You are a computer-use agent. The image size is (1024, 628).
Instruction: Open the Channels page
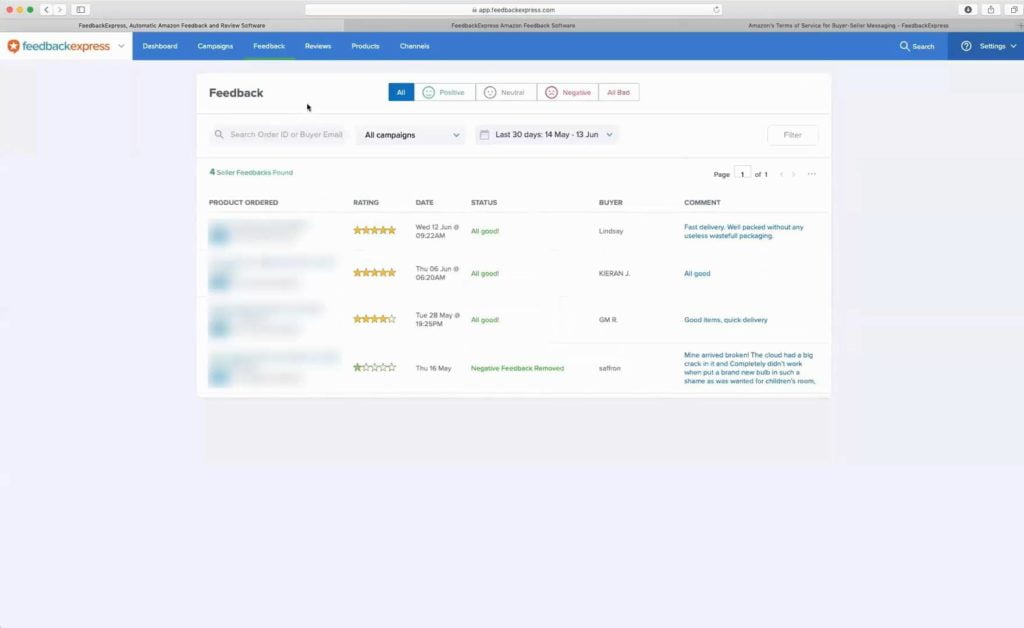coord(415,46)
